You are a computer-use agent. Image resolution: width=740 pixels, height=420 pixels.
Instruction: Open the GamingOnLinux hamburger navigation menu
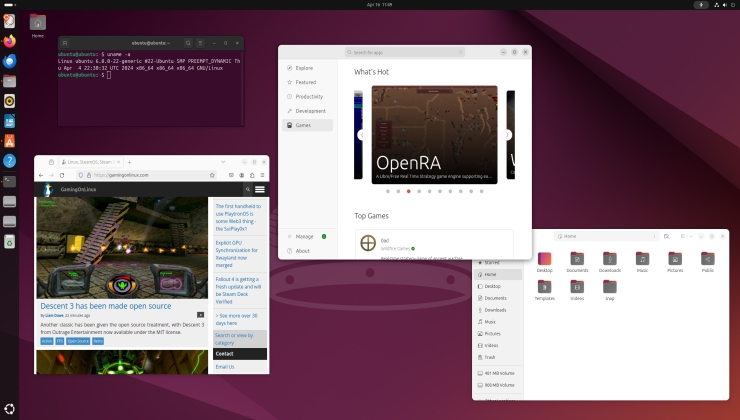click(x=260, y=189)
